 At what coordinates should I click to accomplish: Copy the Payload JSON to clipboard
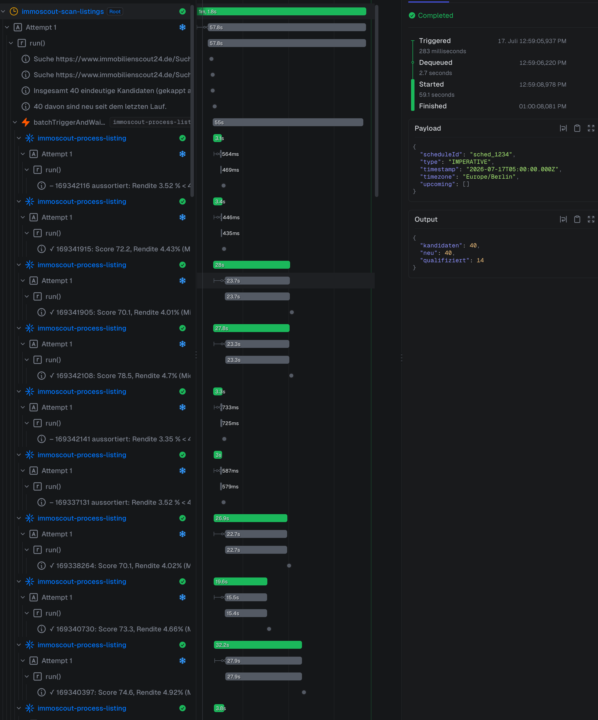point(577,128)
